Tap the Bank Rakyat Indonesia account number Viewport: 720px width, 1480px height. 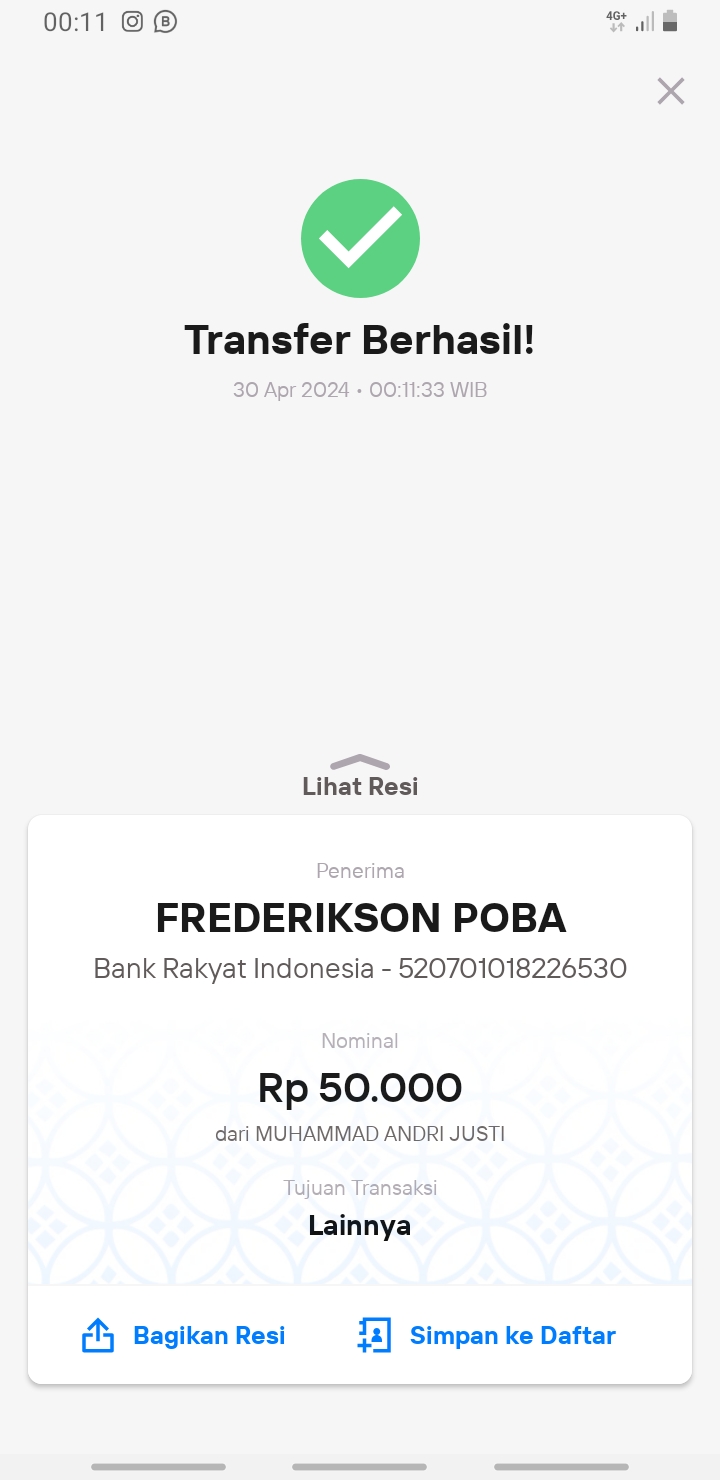[512, 968]
